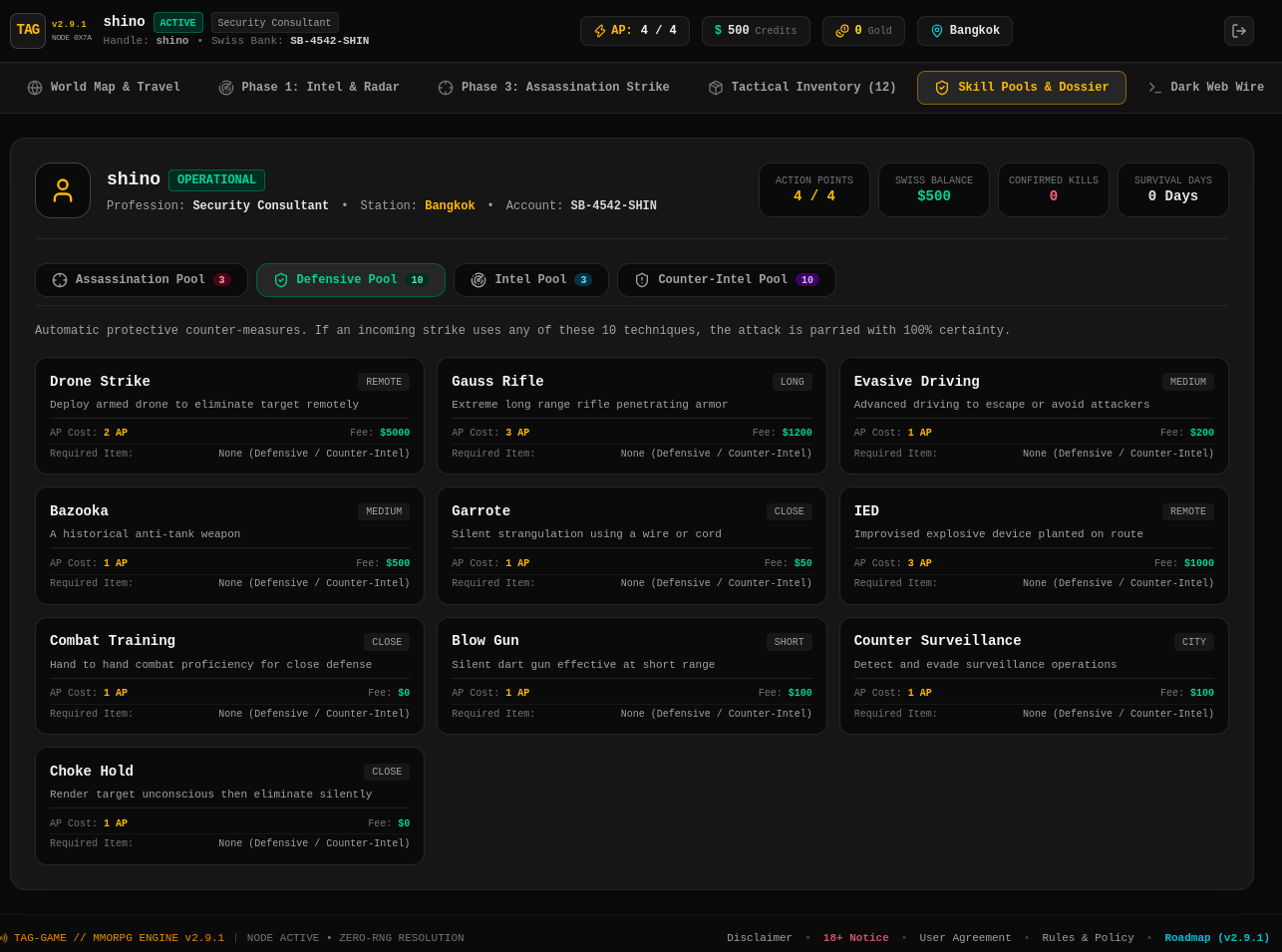
Task: Click the ACTIVE status badge in header
Action: click(x=178, y=23)
